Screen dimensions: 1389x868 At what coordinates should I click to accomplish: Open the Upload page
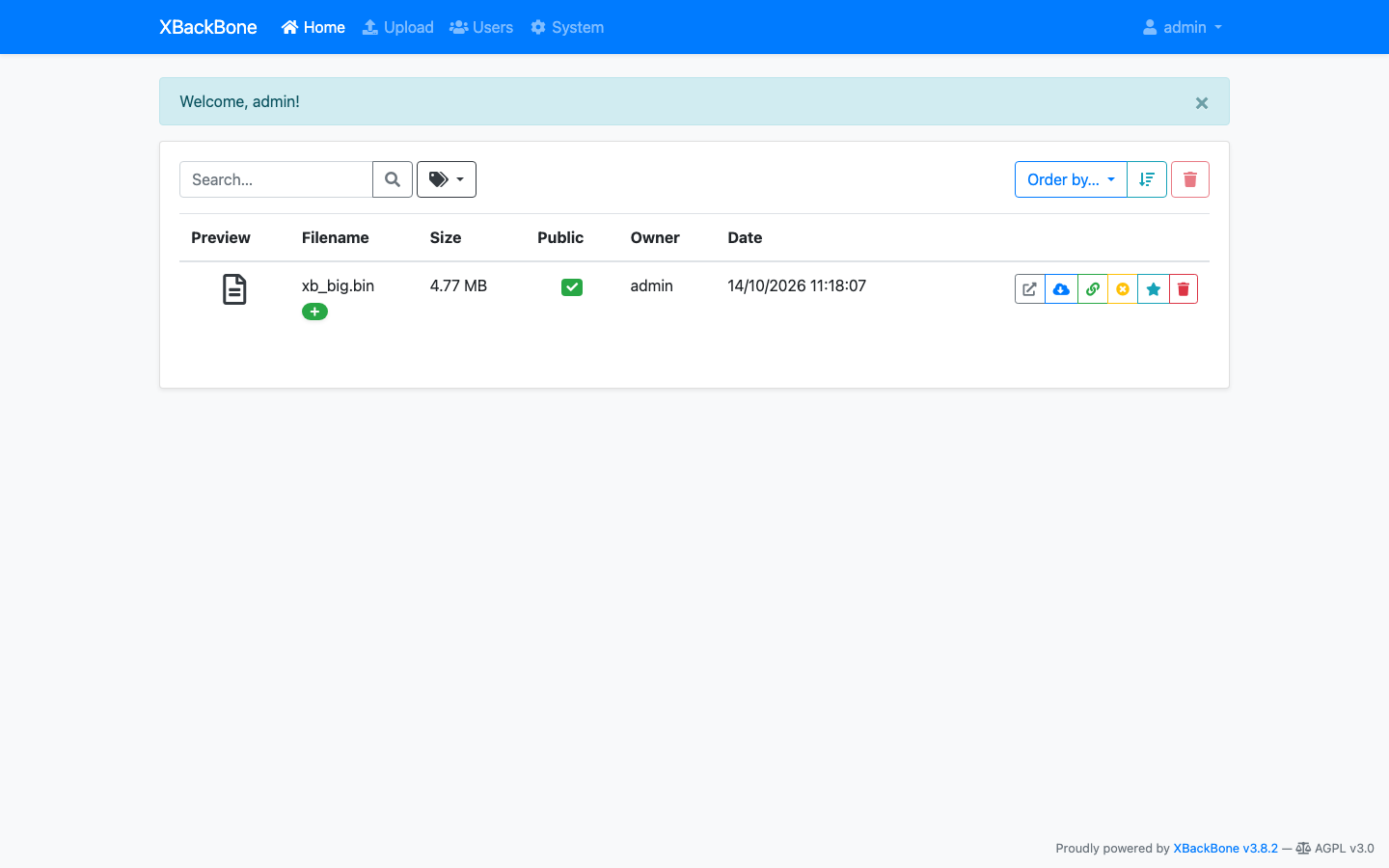pyautogui.click(x=397, y=27)
